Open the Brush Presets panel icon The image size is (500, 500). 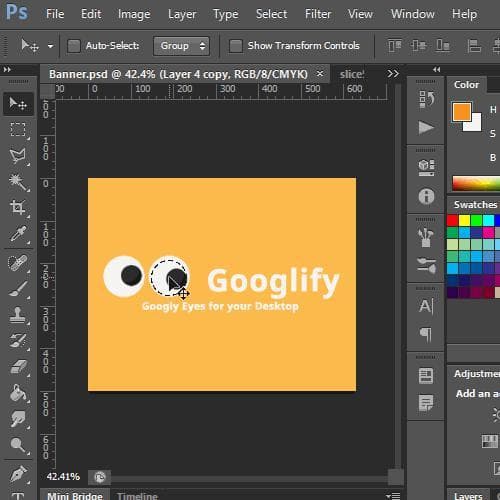tap(426, 237)
